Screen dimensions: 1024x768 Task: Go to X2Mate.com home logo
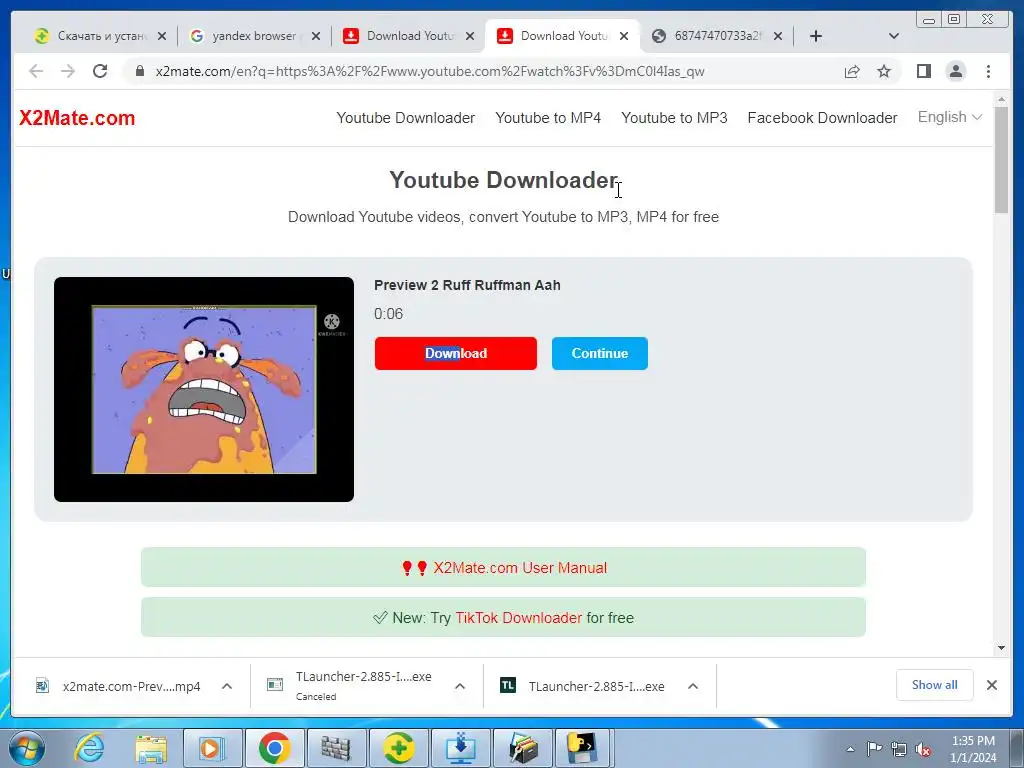pos(77,118)
